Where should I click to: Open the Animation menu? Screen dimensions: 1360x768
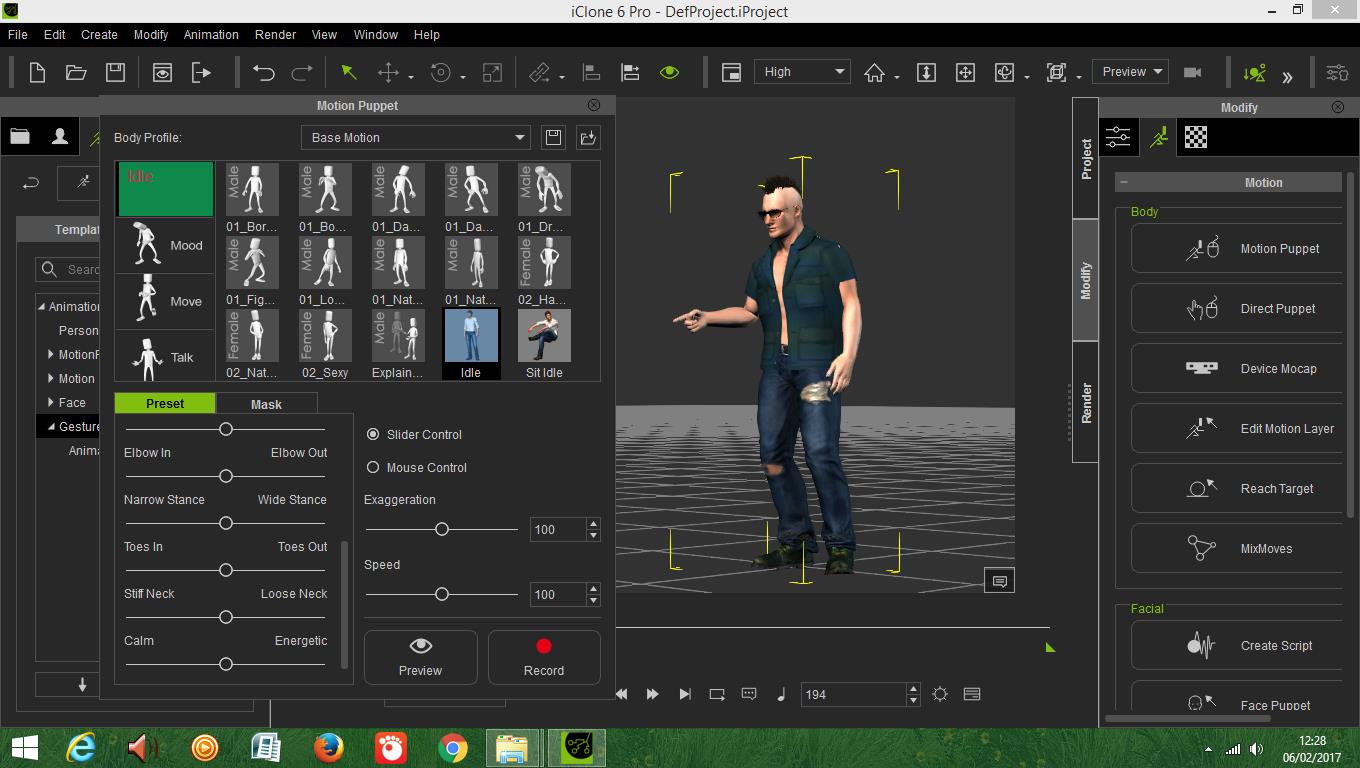pos(211,34)
